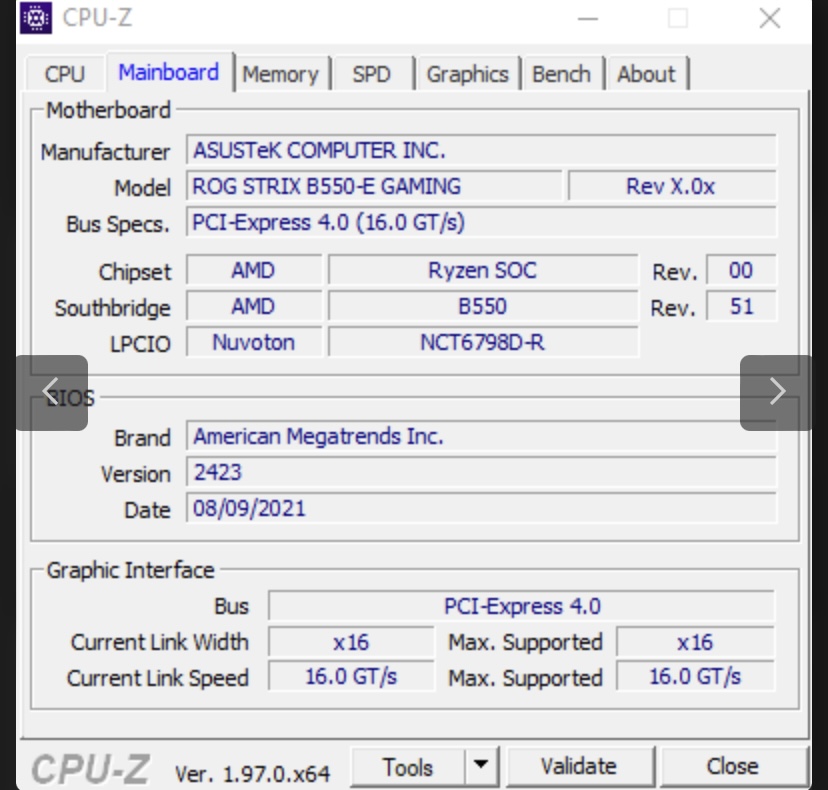828x790 pixels.
Task: Click the Validate button
Action: 579,766
